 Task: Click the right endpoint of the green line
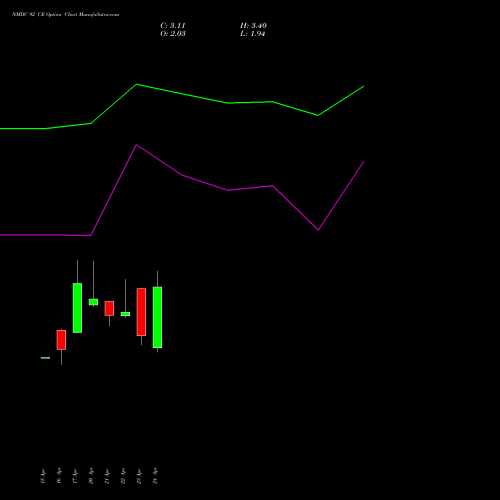point(364,86)
